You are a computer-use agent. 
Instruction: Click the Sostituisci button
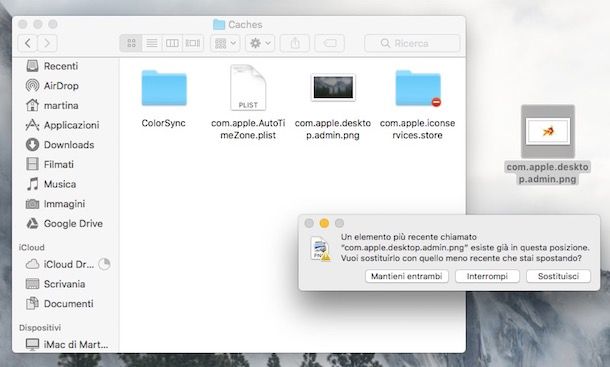point(558,276)
